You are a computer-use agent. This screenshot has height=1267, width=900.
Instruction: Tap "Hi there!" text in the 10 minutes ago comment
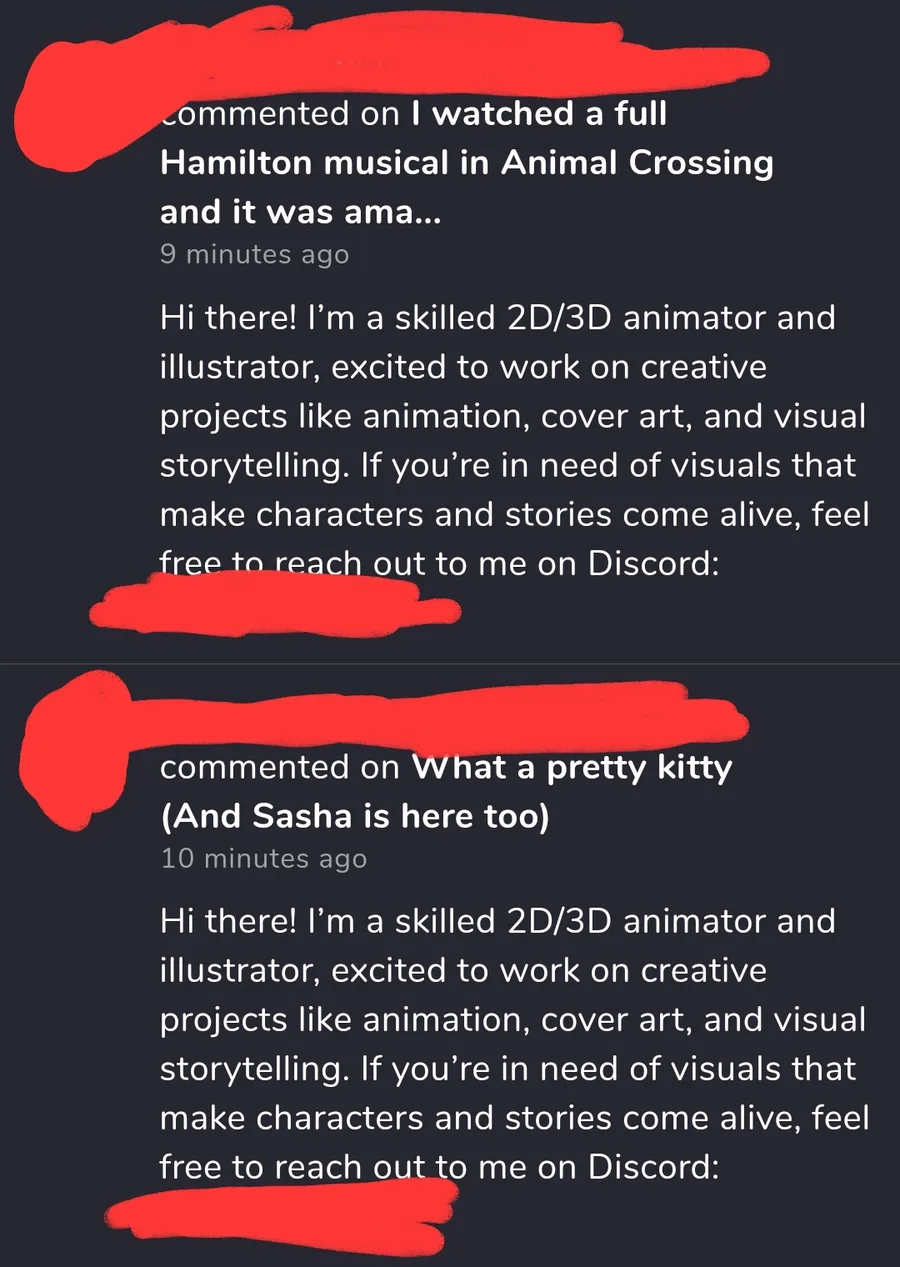click(x=225, y=920)
